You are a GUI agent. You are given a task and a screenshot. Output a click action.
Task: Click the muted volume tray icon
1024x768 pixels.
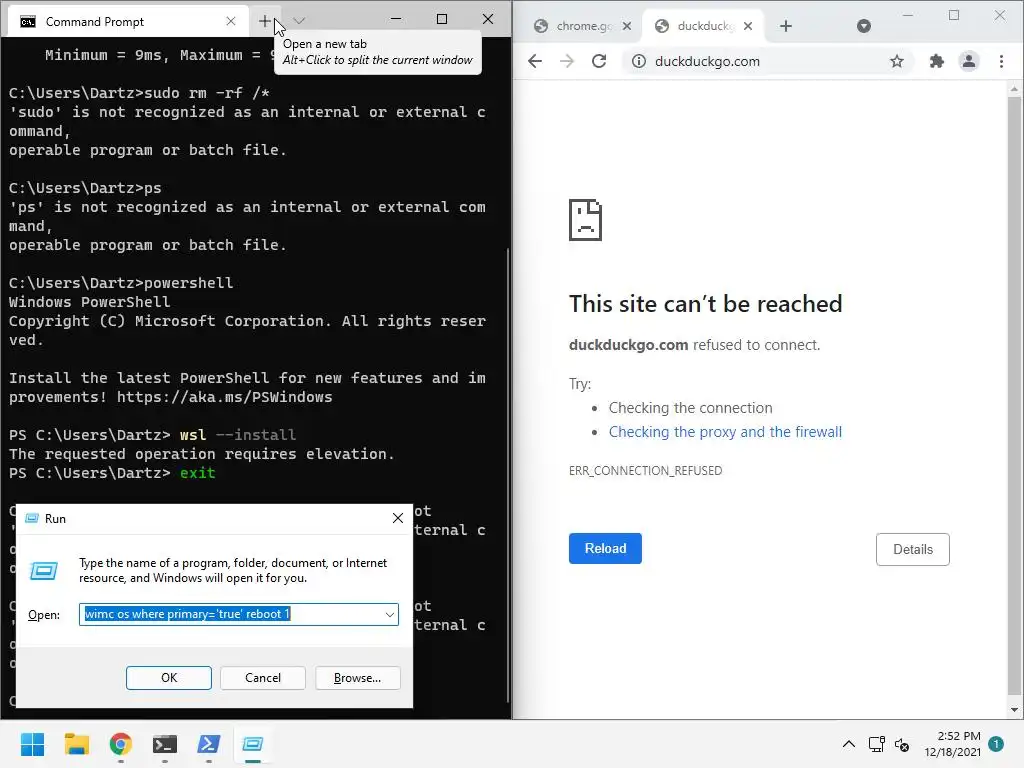coord(902,744)
